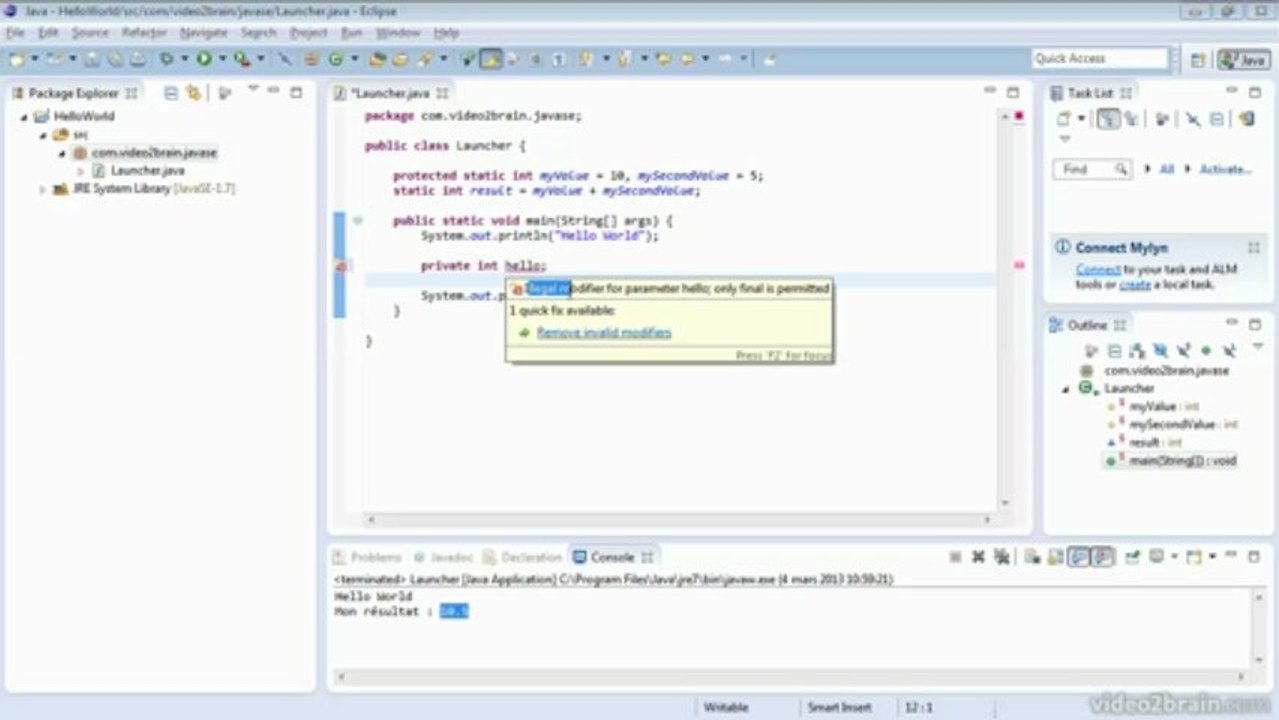Toggle Link with Editor in Package Explorer
This screenshot has height=720, width=1279.
pos(193,93)
